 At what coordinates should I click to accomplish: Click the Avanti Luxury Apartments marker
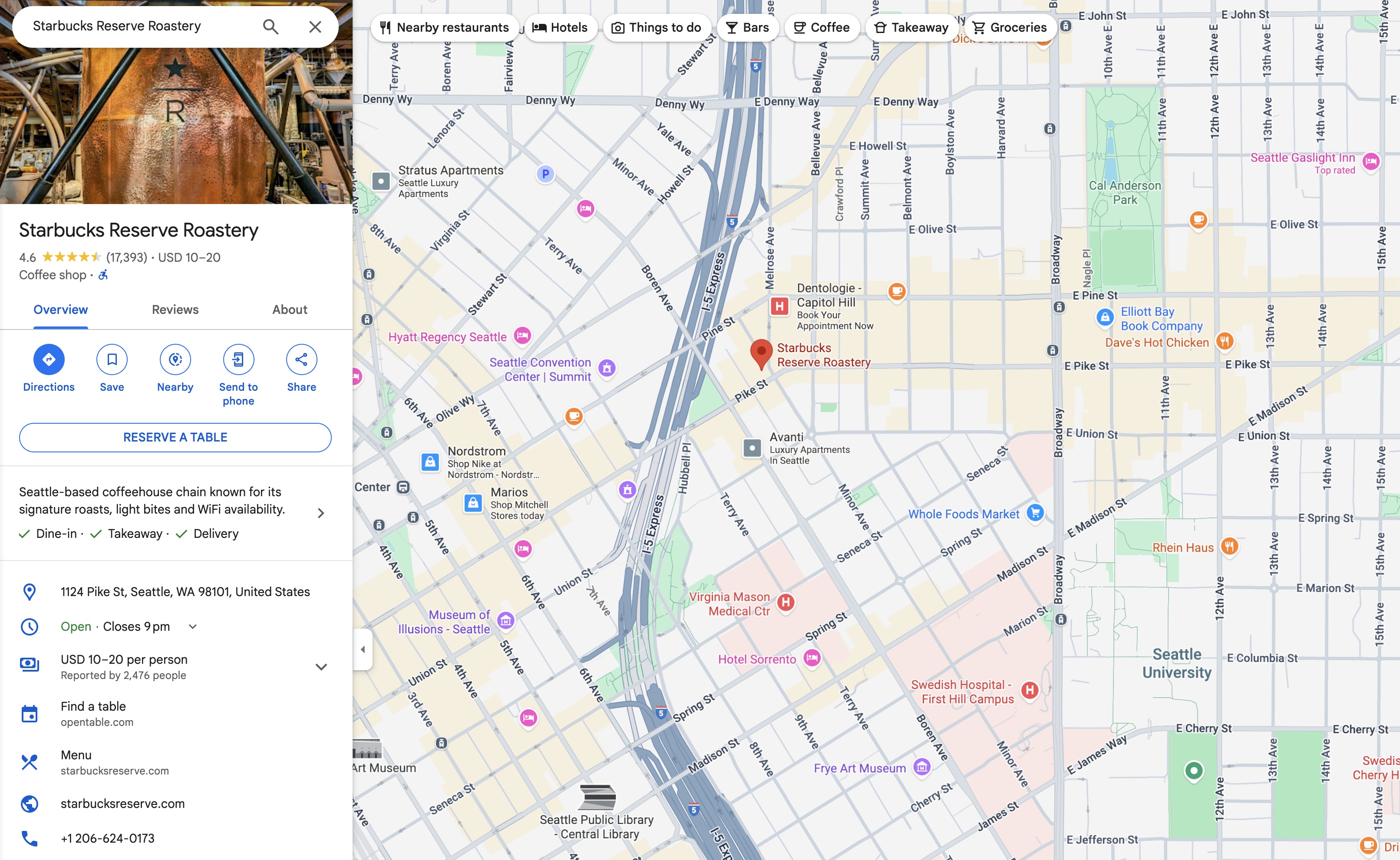tap(752, 448)
